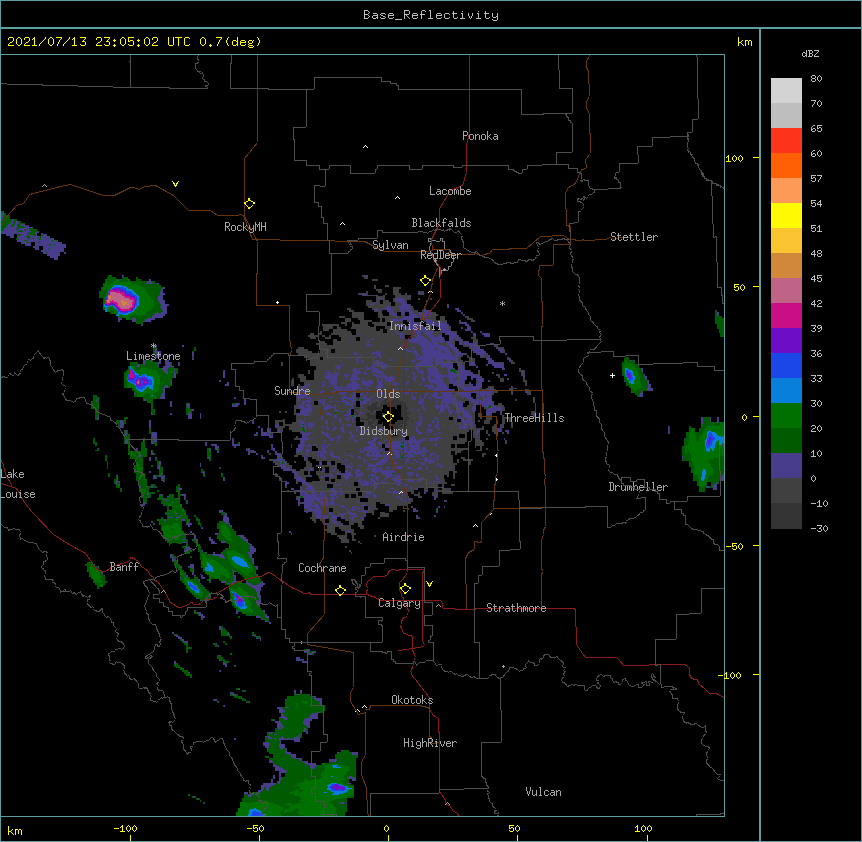862x842 pixels.
Task: Click the -30 value on dBZ scale
Action: tap(819, 528)
